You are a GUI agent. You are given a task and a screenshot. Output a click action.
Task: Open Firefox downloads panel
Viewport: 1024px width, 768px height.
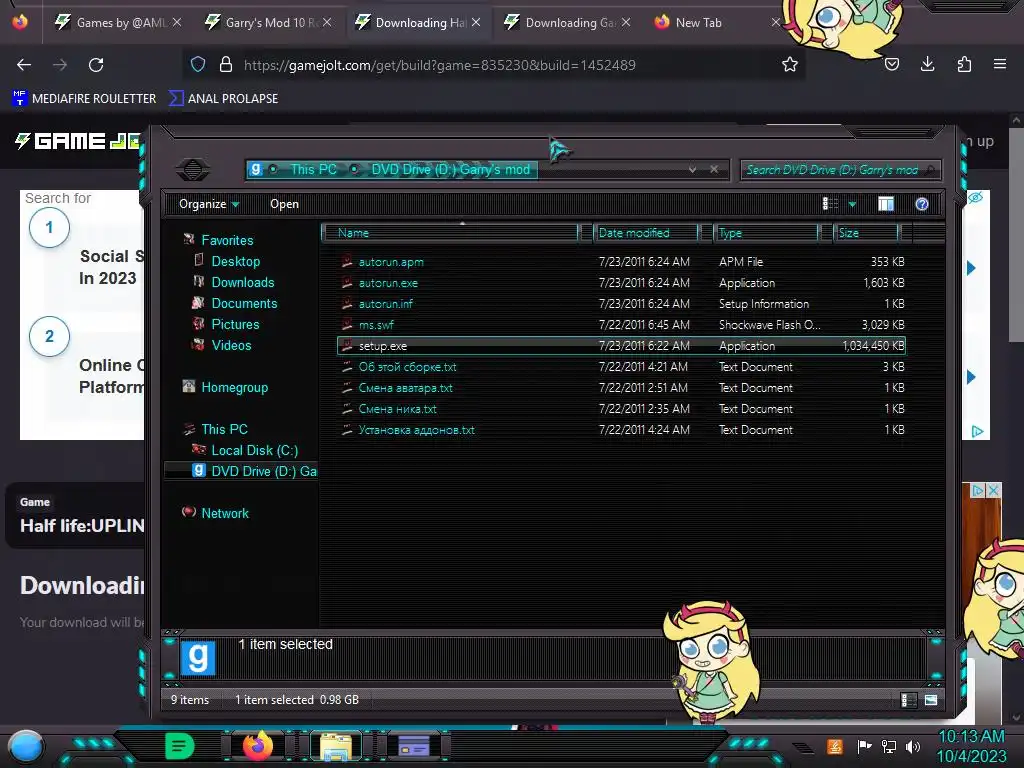click(927, 64)
